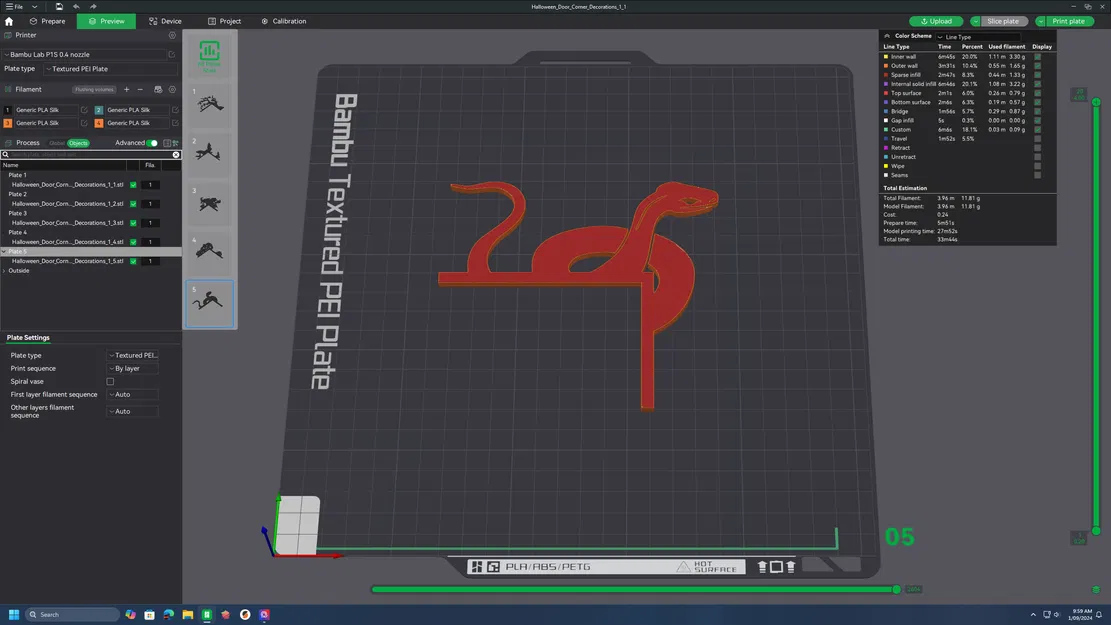Edit filament 3 Generic PLA Silk preset
The image size is (1111, 625).
coord(84,123)
